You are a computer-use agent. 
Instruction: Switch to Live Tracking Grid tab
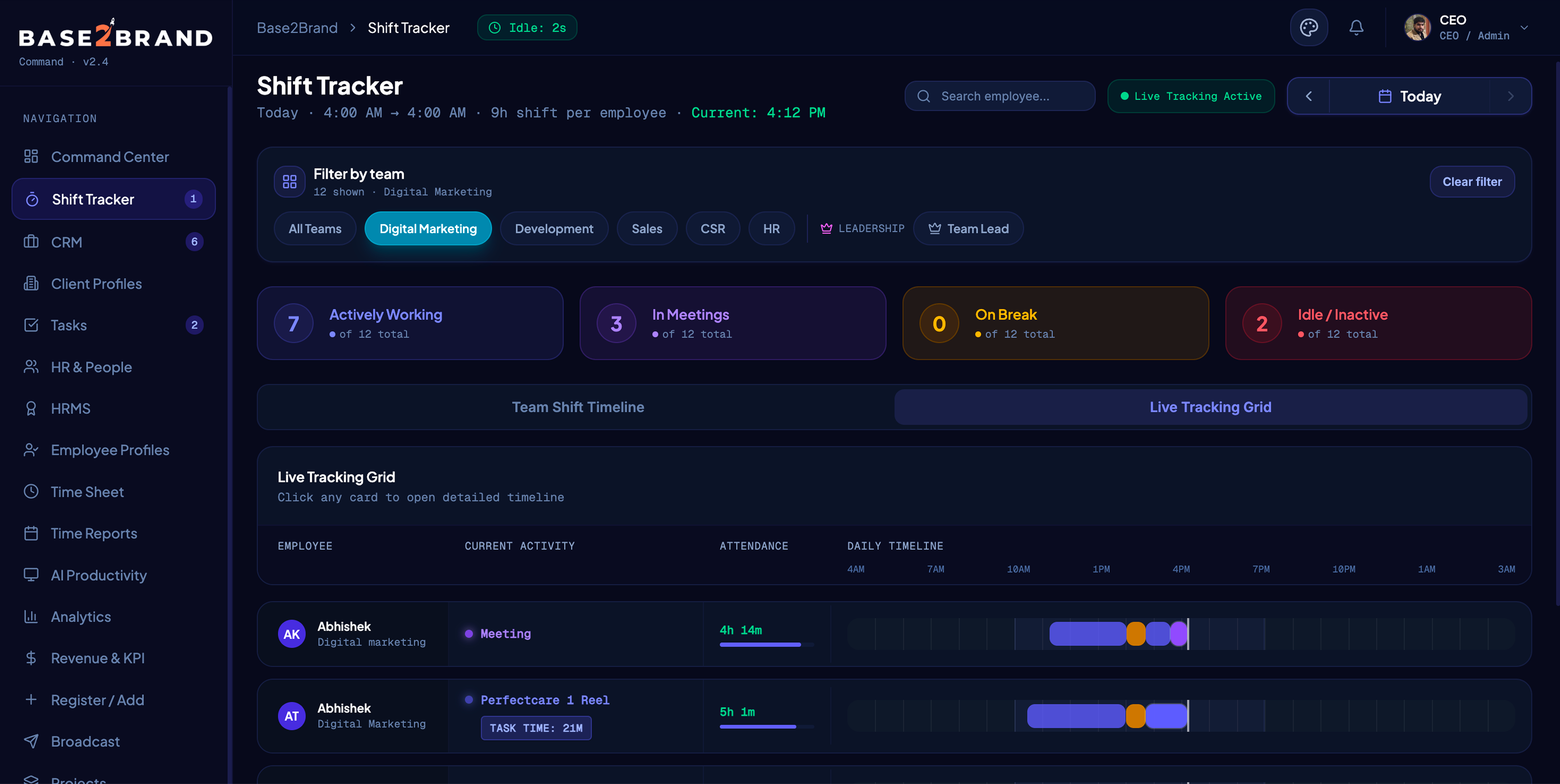pyautogui.click(x=1210, y=407)
